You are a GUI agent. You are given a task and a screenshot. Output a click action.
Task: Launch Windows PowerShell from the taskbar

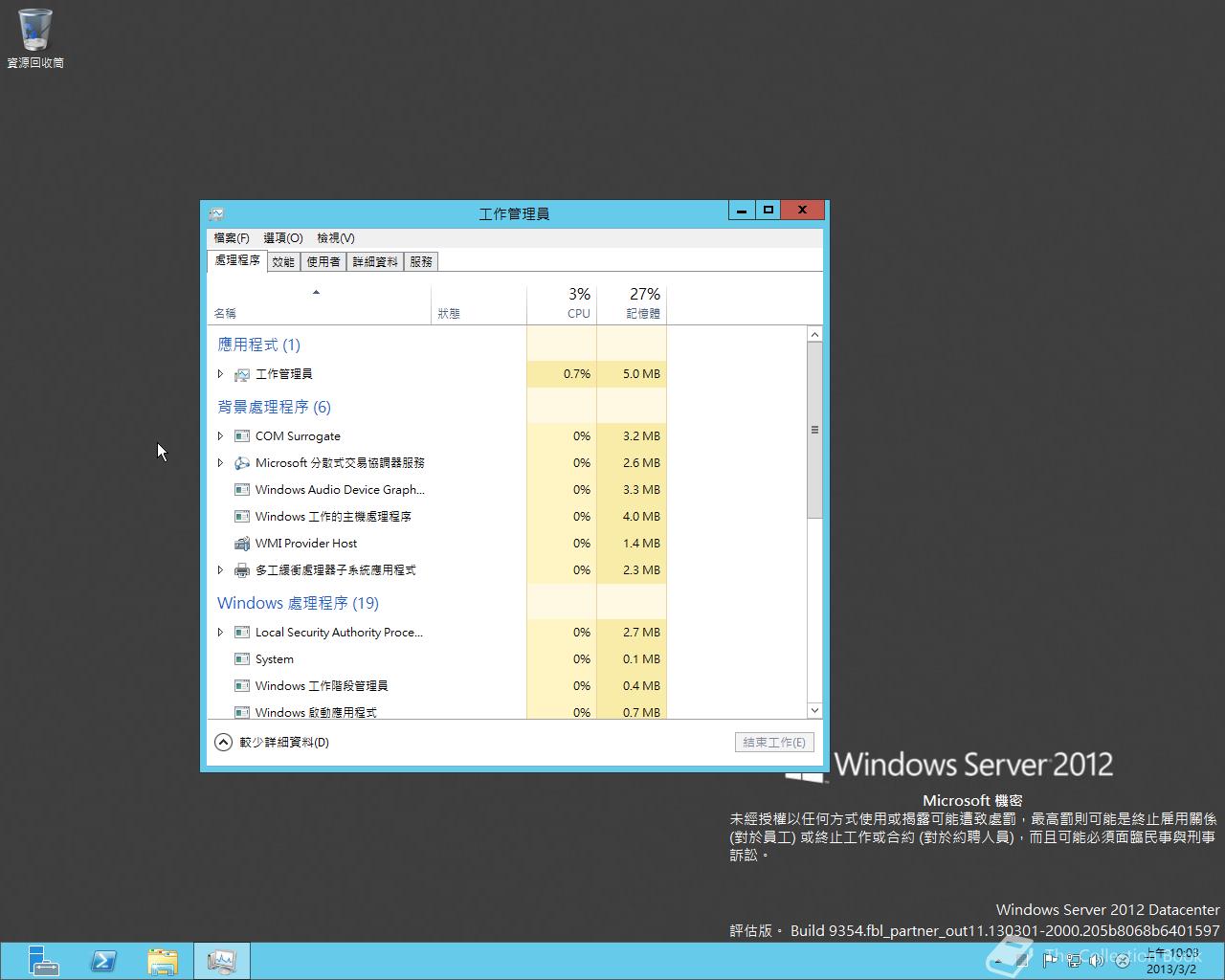[103, 960]
